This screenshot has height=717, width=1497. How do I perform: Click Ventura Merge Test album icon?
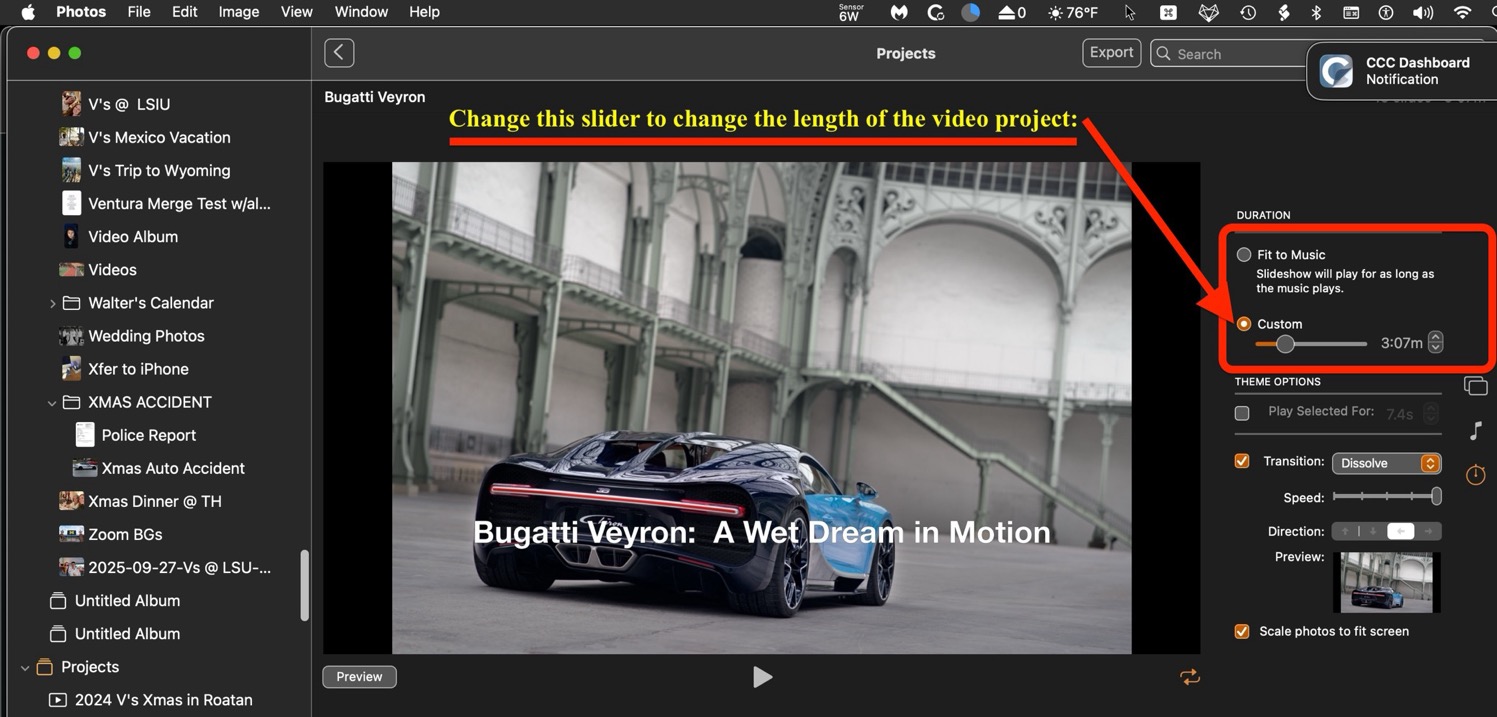pyautogui.click(x=71, y=203)
